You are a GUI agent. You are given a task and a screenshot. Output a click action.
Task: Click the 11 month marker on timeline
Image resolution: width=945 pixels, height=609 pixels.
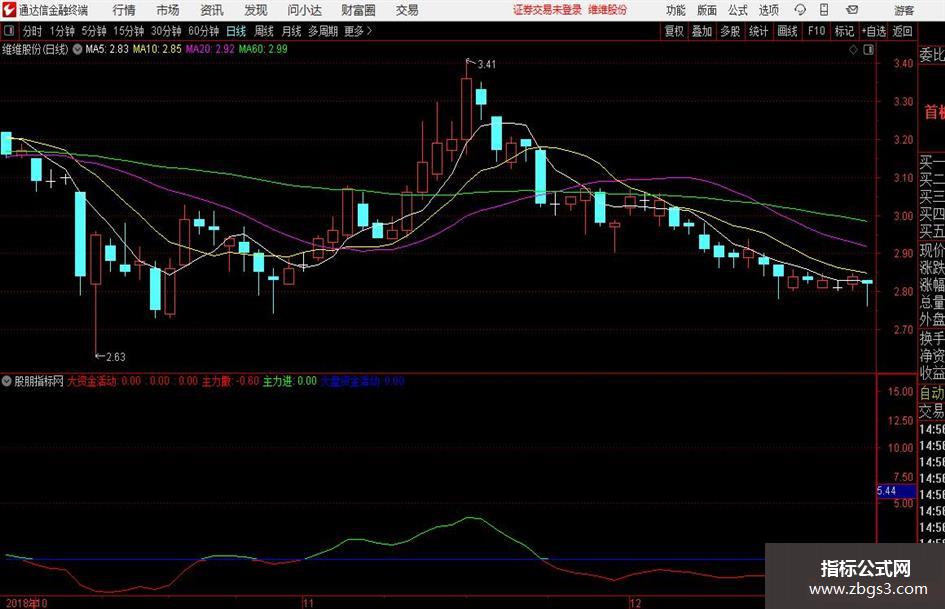point(308,603)
